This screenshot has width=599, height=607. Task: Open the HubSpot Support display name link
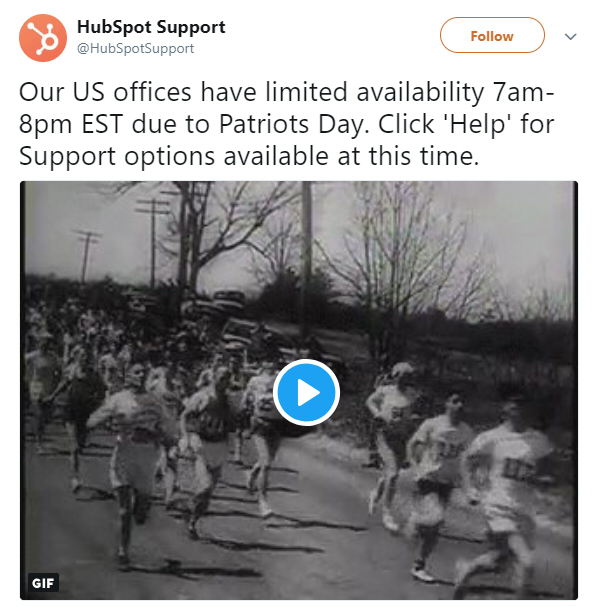pos(151,27)
